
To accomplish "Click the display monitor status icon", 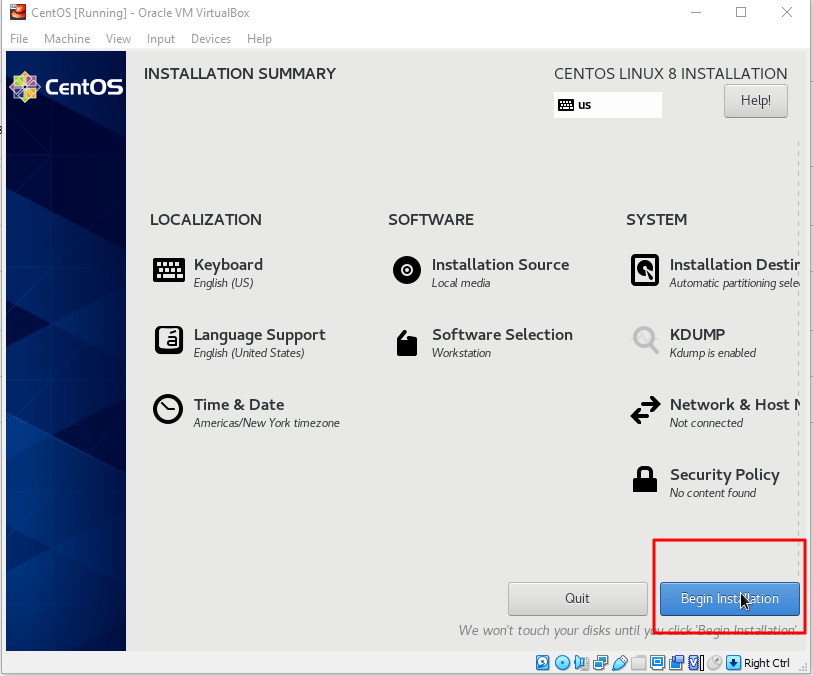I will (657, 663).
